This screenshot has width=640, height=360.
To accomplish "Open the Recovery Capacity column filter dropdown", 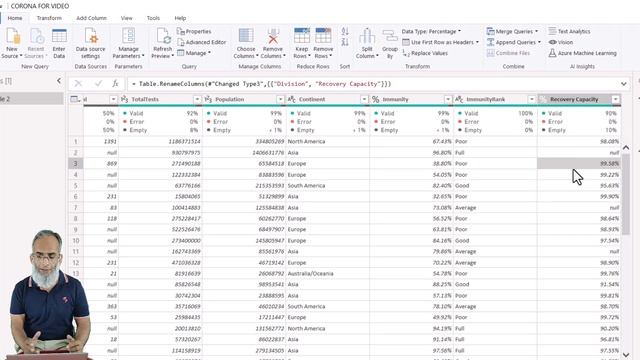I will [615, 99].
